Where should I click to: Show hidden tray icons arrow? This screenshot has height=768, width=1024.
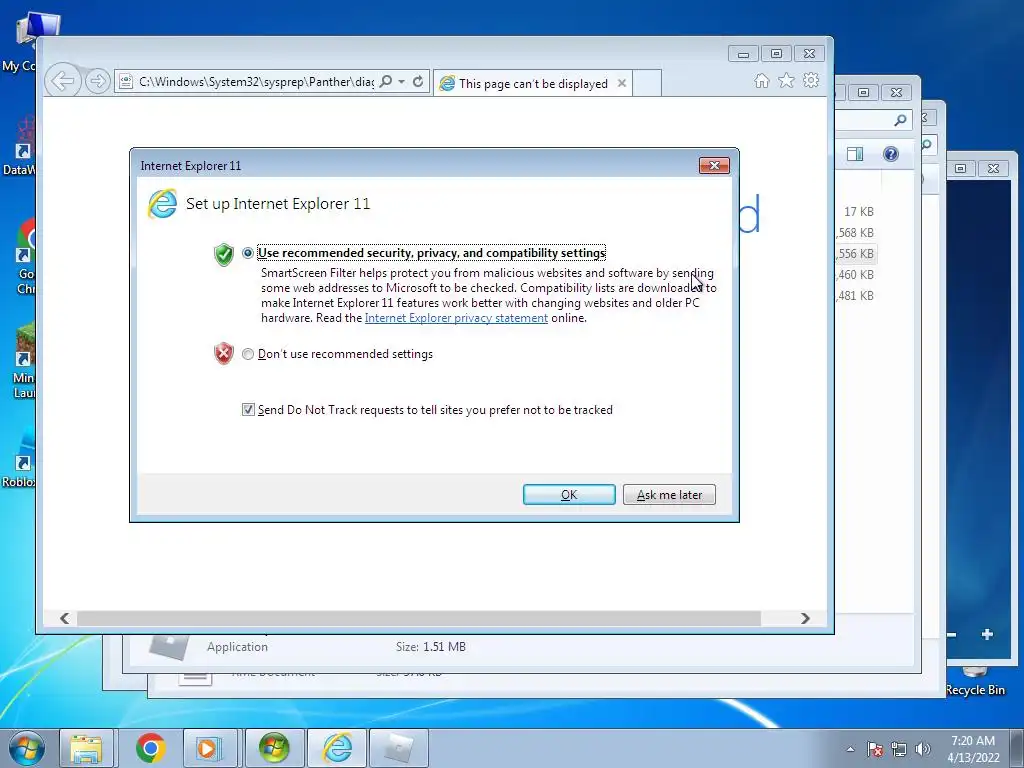tap(850, 749)
